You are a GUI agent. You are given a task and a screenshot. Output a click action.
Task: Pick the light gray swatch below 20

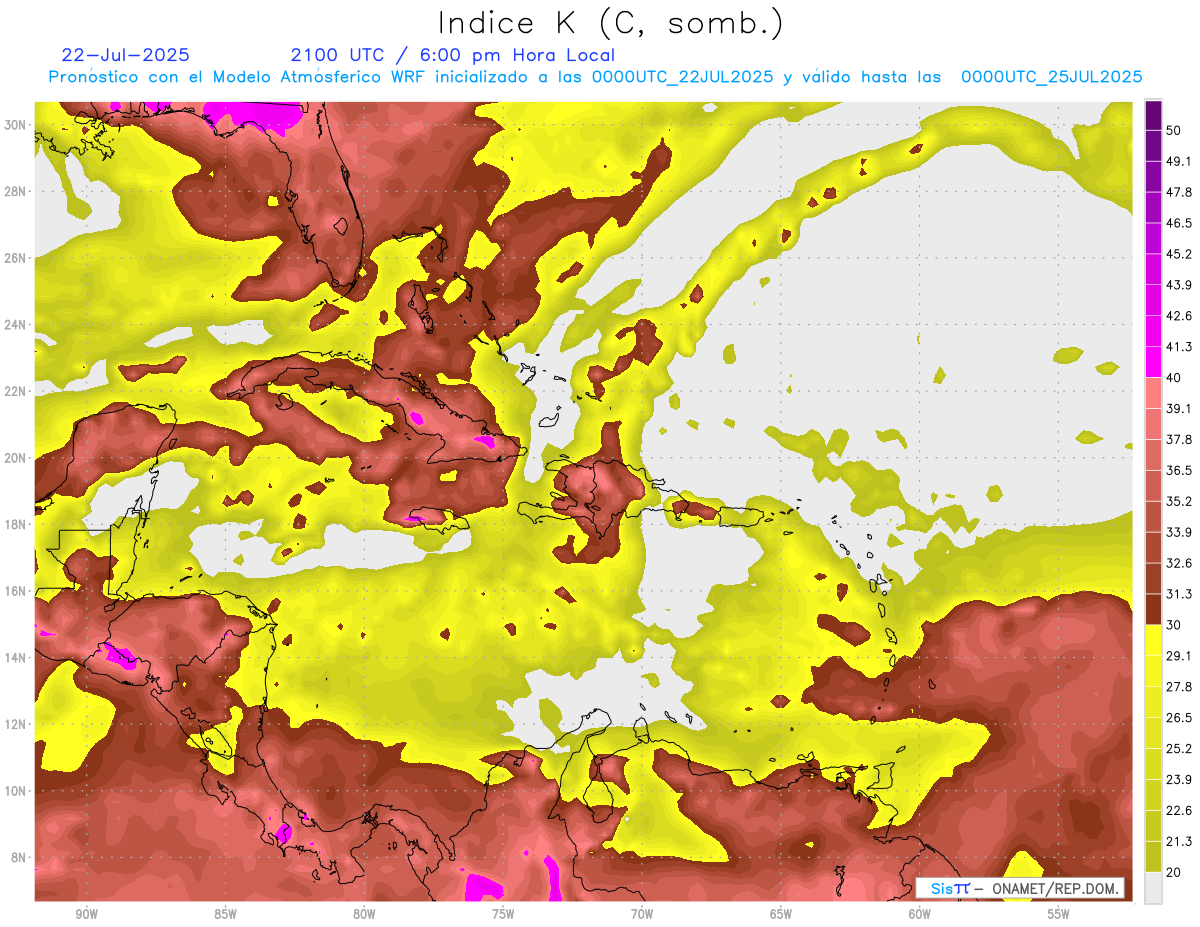coord(1153,887)
